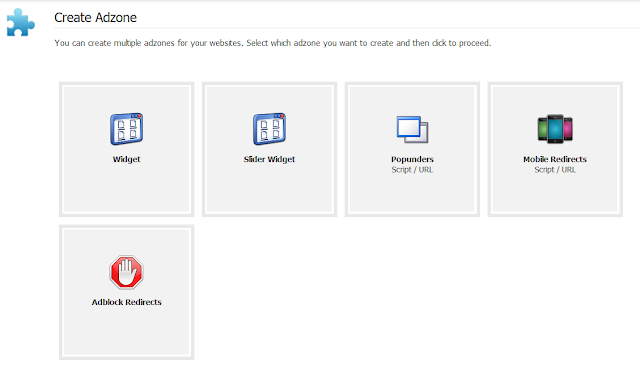Viewport: 640px width, 368px height.
Task: Click 'Script / URL' under Mobile Redirects
Action: (x=555, y=170)
